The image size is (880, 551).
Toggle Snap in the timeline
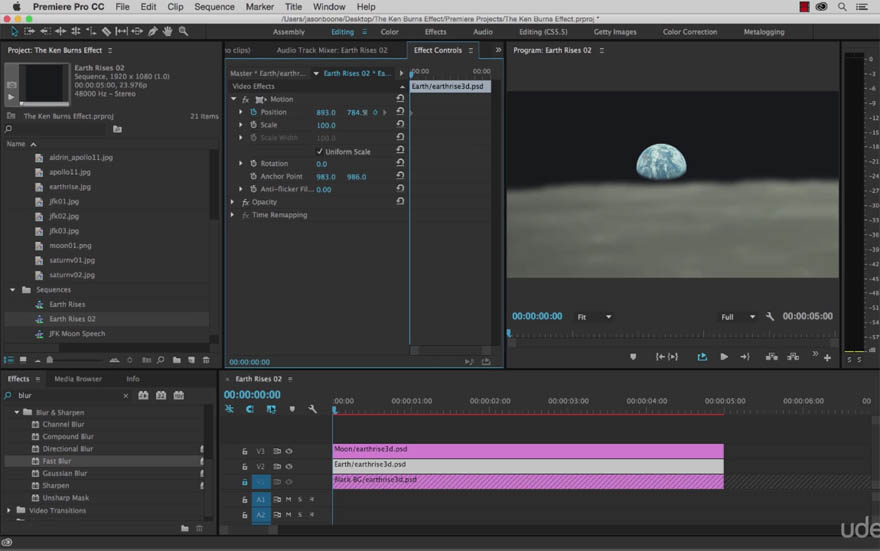click(x=250, y=410)
